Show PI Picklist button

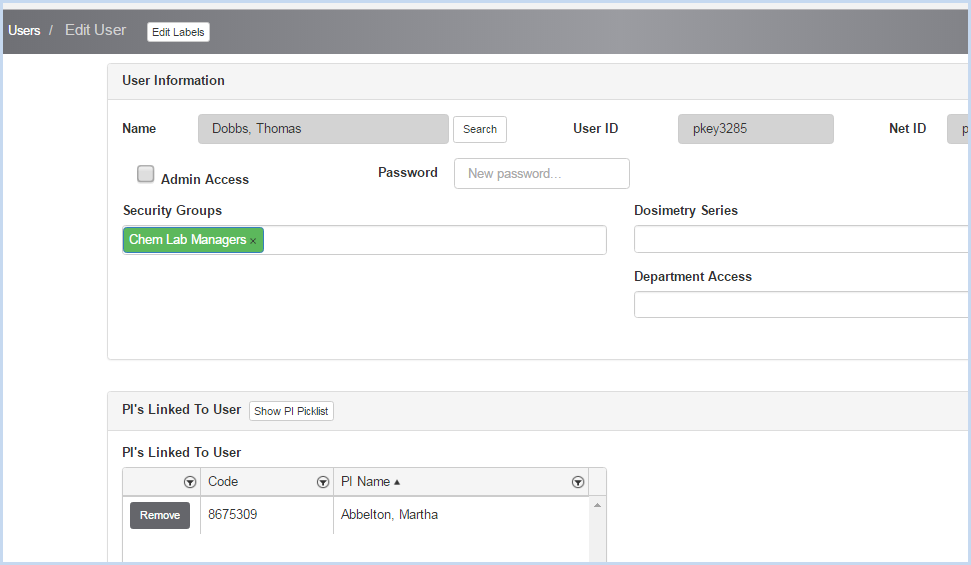click(291, 411)
